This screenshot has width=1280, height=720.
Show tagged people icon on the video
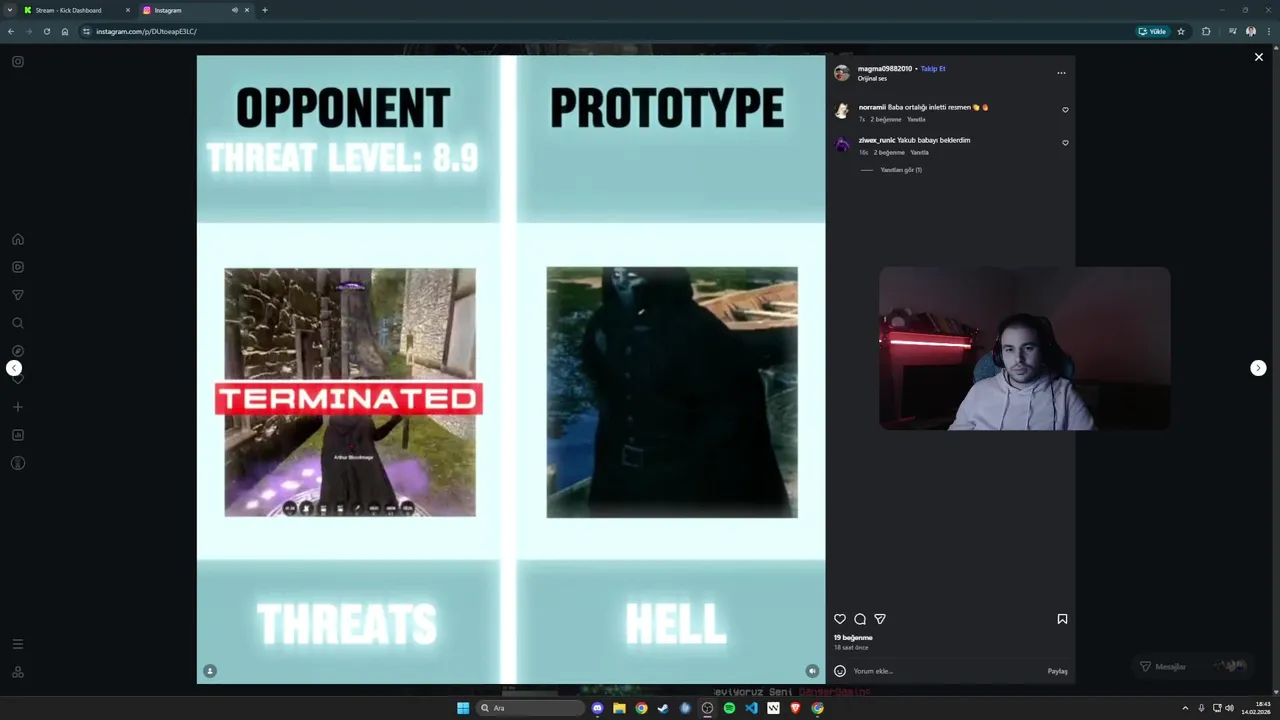[x=210, y=671]
